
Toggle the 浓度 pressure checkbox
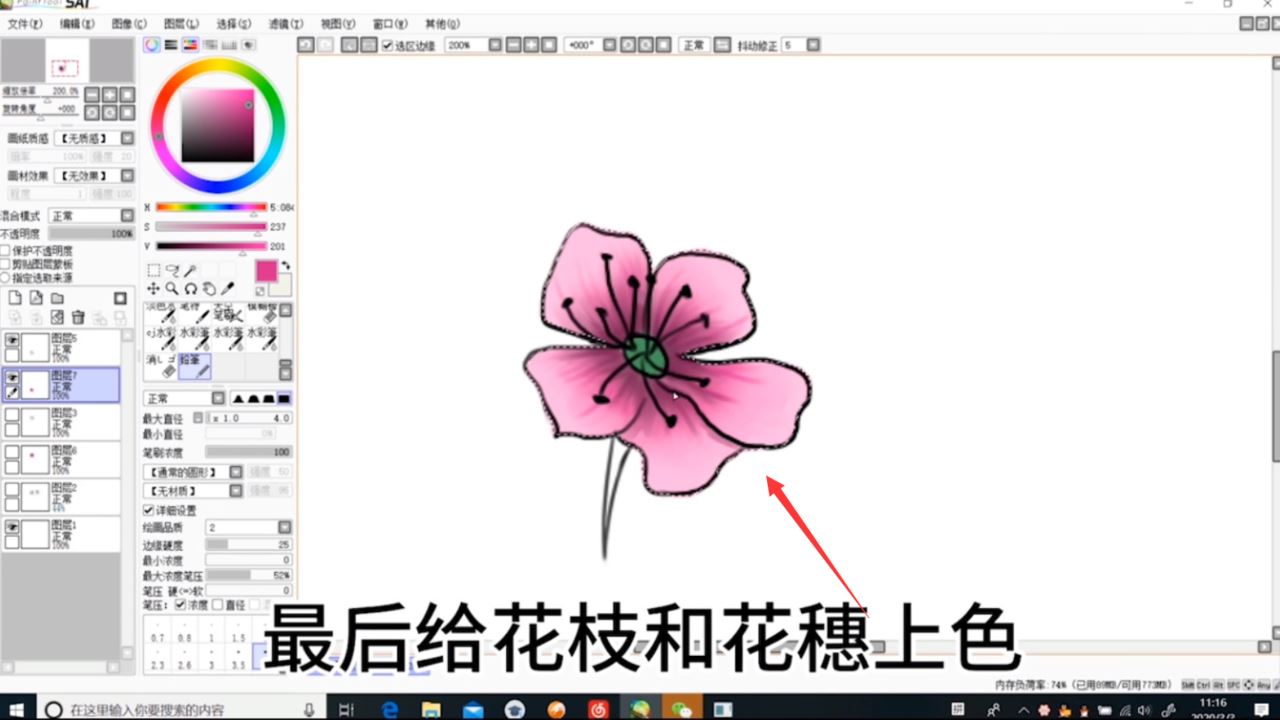point(180,605)
